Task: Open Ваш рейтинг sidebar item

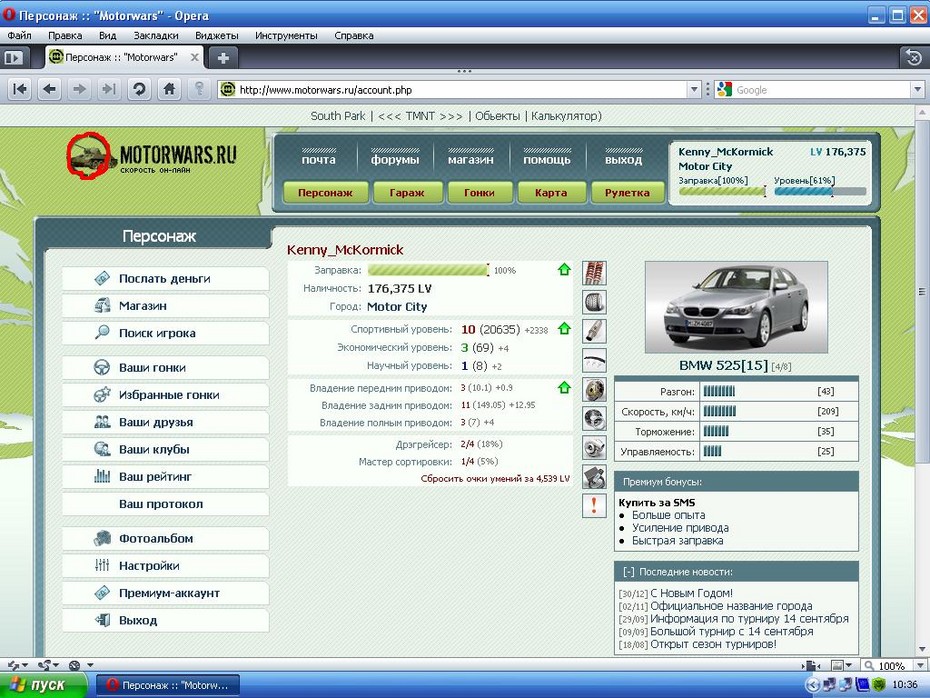Action: point(165,477)
